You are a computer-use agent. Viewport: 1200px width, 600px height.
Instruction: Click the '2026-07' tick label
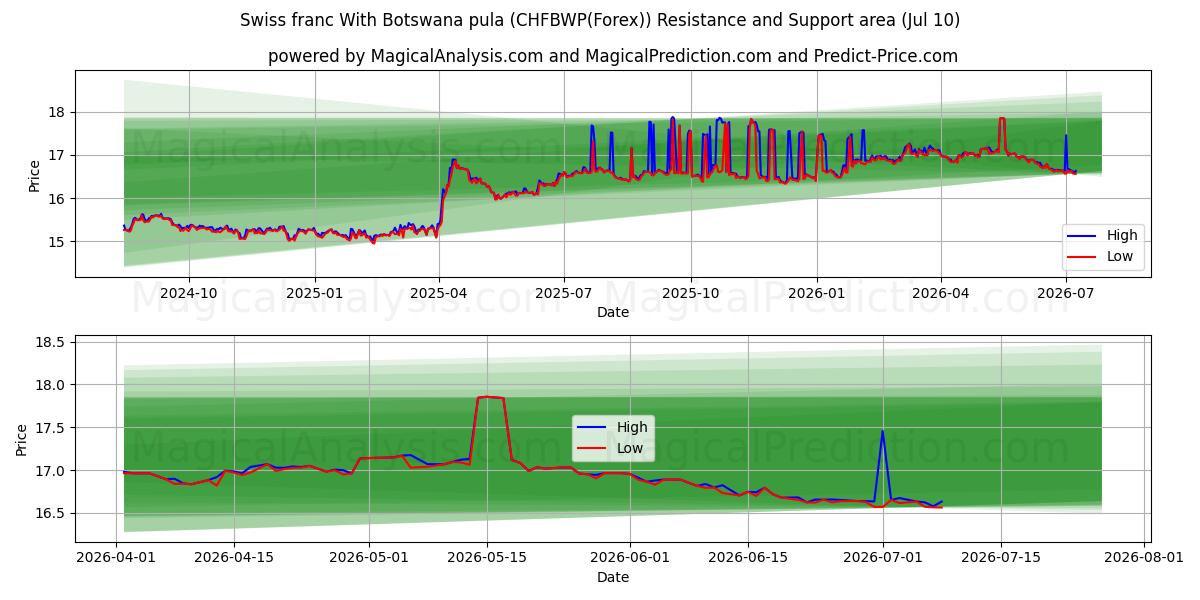[1066, 293]
